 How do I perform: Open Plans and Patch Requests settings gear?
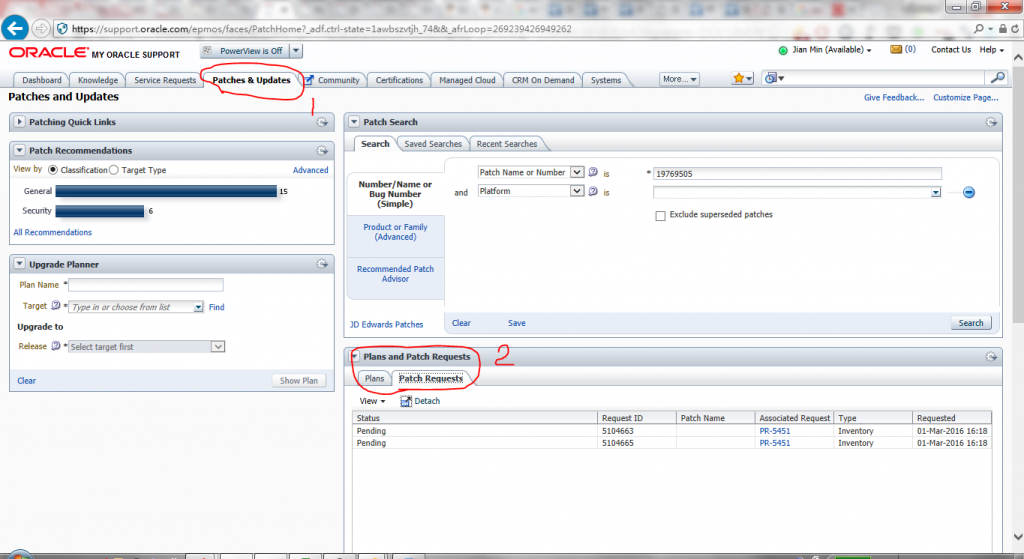coord(991,357)
